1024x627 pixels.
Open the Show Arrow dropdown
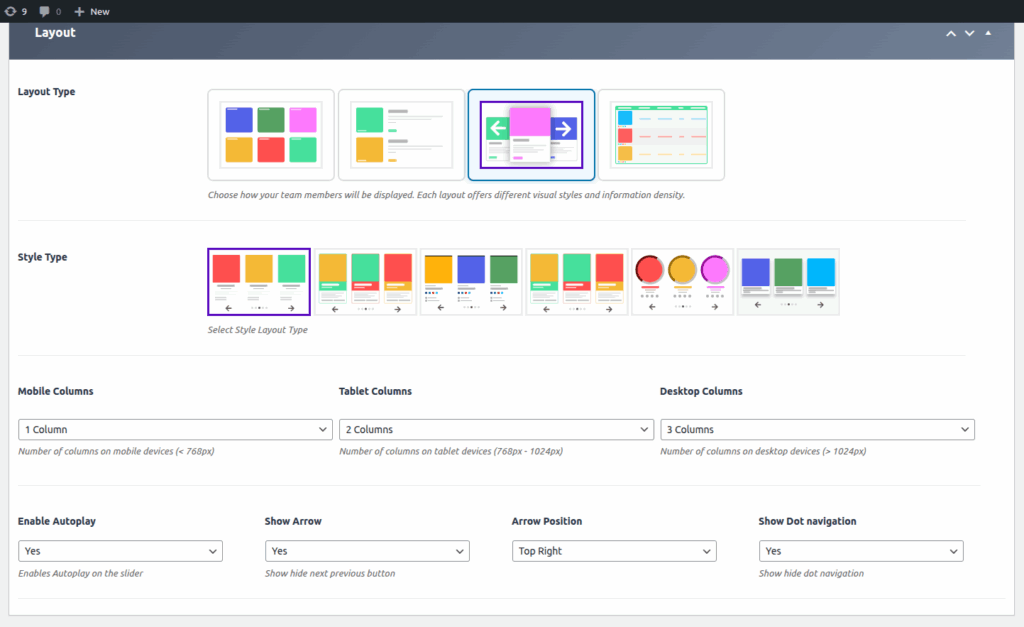tap(367, 551)
